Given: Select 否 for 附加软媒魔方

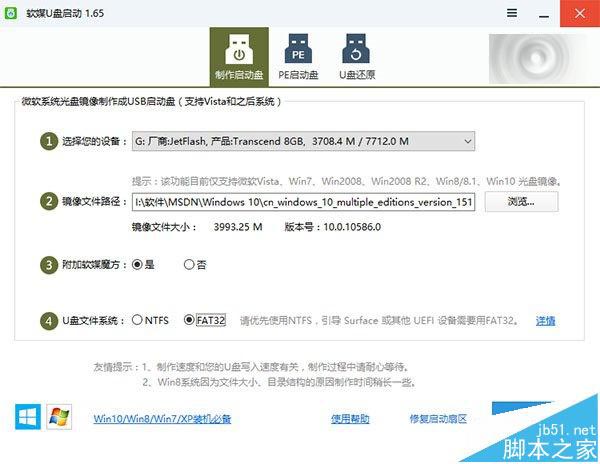Looking at the screenshot, I should [195, 264].
